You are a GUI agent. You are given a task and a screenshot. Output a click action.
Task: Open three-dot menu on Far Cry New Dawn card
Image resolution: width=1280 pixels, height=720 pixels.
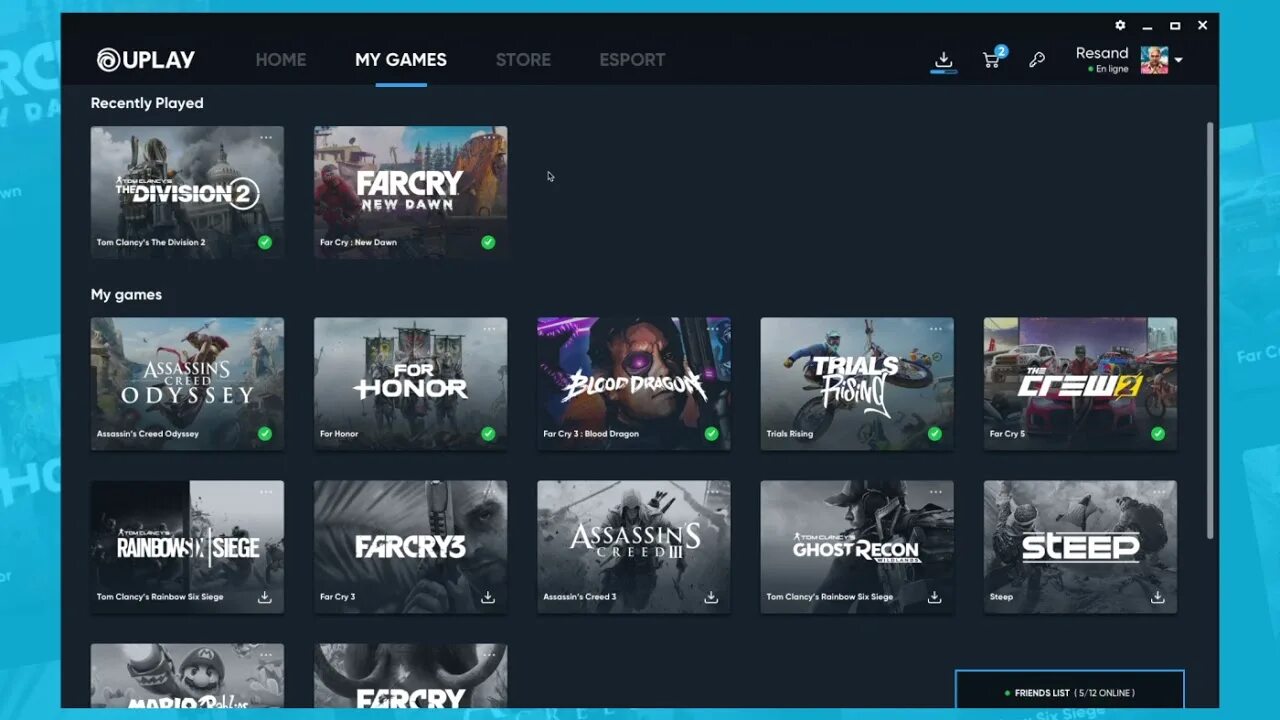(489, 137)
